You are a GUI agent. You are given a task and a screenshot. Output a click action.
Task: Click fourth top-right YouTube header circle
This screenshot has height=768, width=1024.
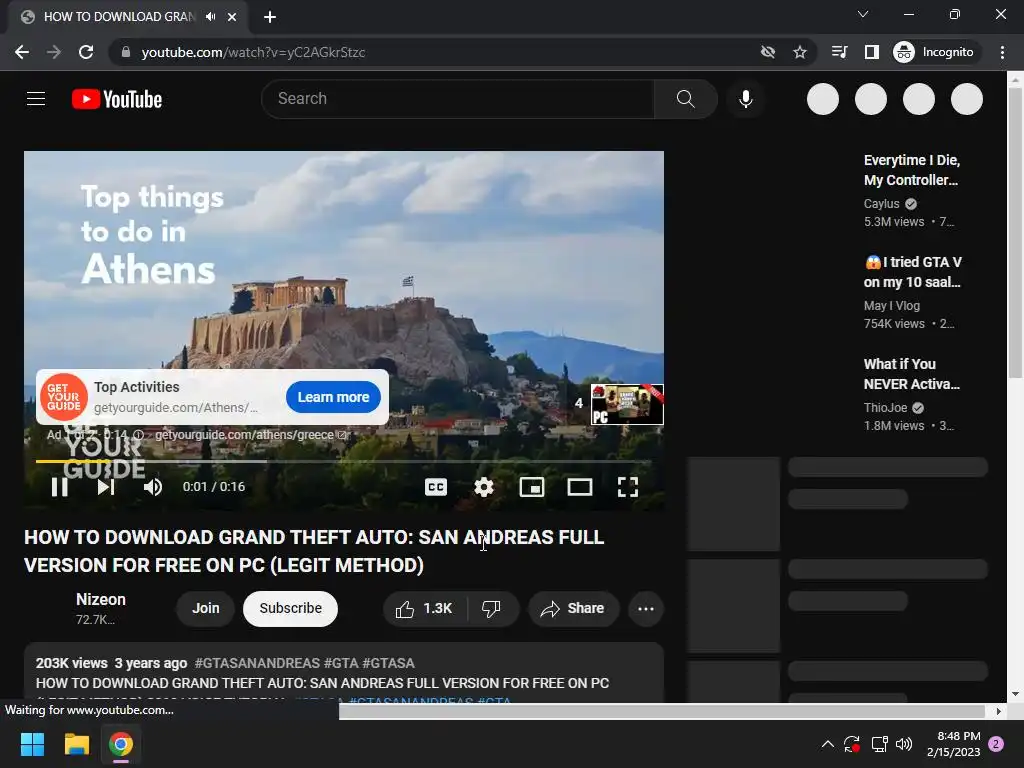click(x=967, y=99)
